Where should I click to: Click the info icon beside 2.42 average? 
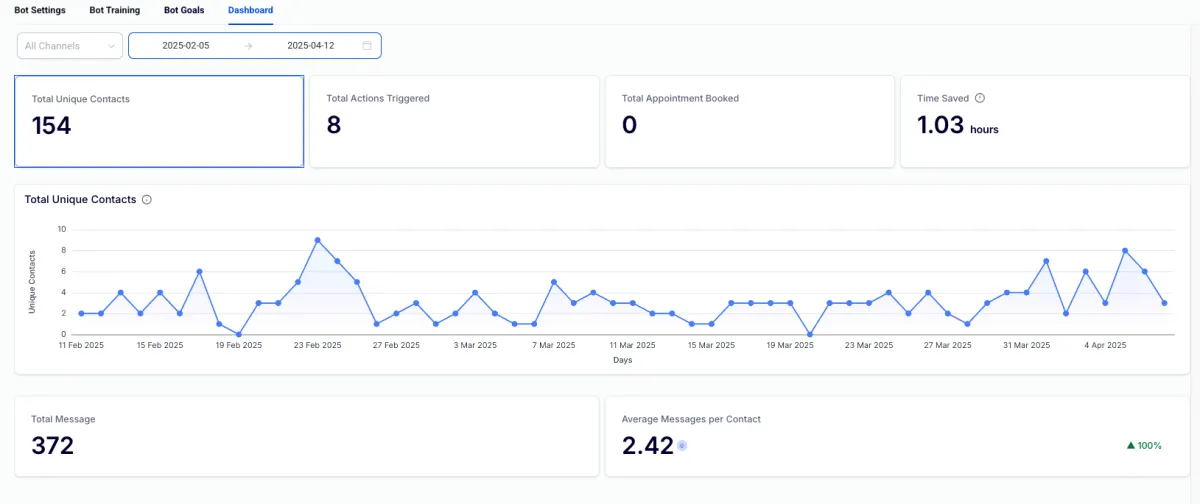pos(682,446)
